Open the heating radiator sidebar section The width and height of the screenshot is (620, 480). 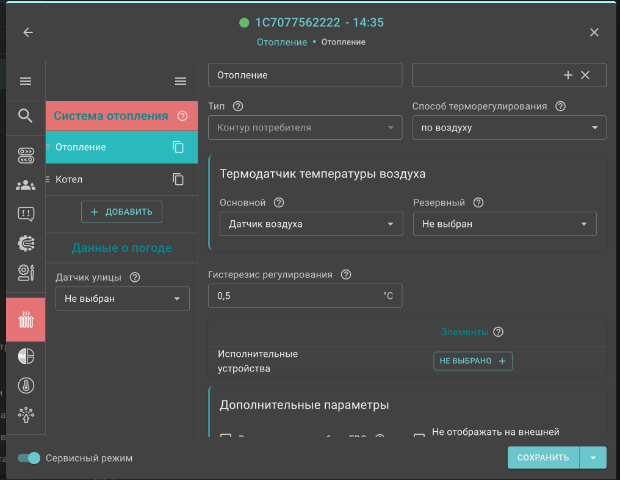tap(26, 321)
